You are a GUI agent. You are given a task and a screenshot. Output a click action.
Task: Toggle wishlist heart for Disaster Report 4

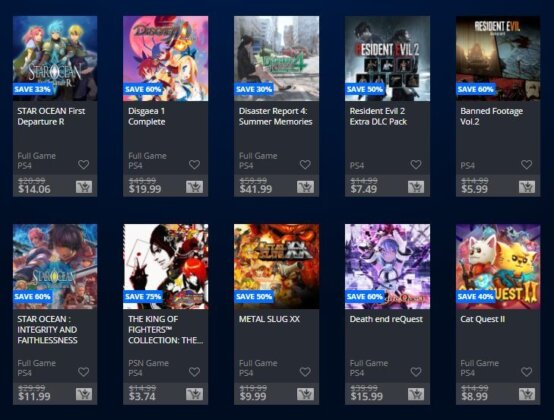point(305,164)
